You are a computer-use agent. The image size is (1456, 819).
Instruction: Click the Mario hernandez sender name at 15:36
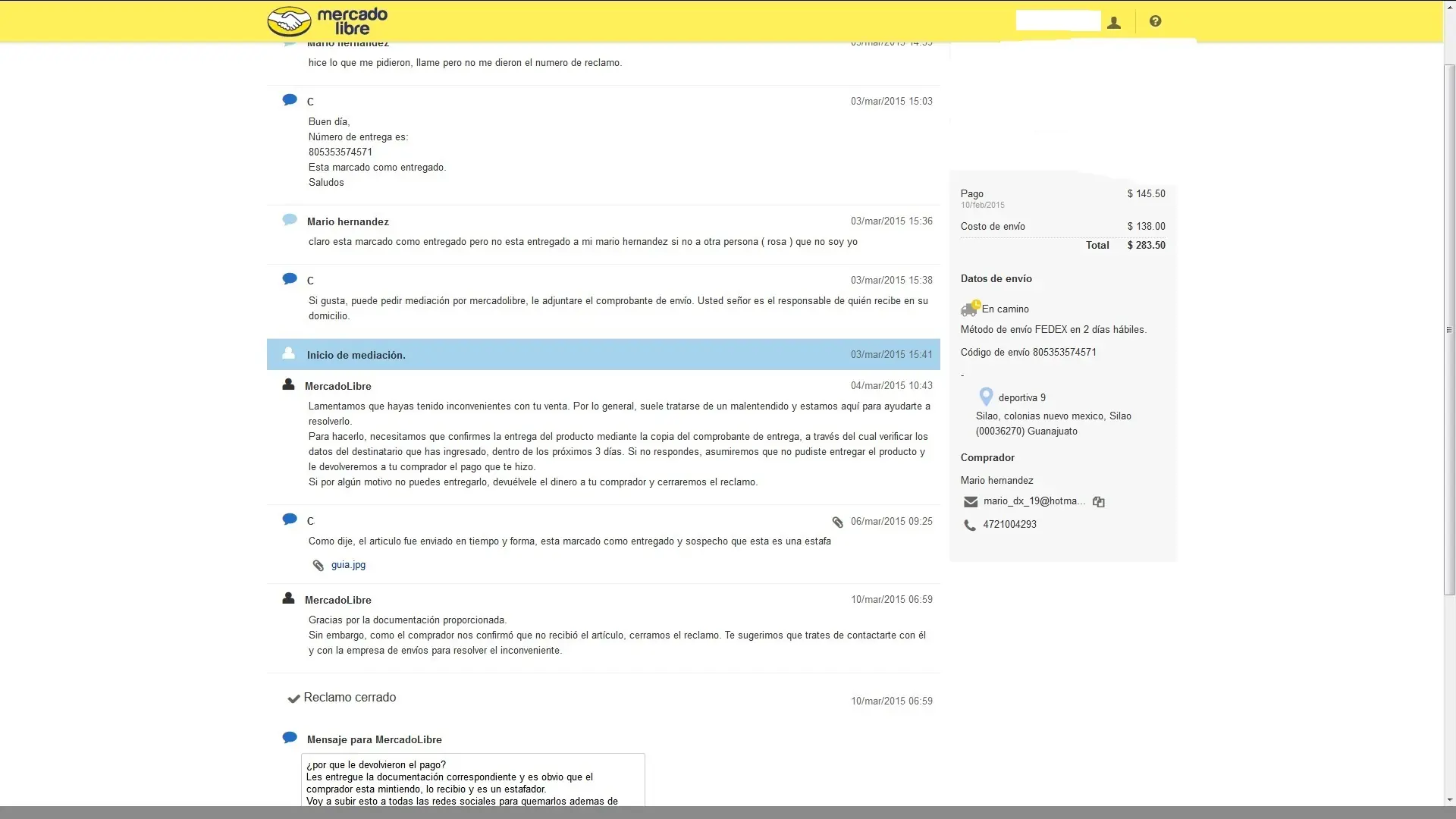(x=348, y=221)
